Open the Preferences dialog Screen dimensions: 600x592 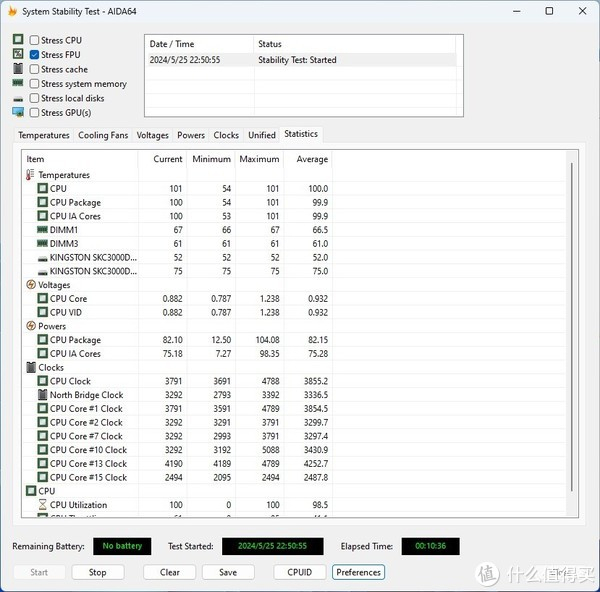click(359, 572)
